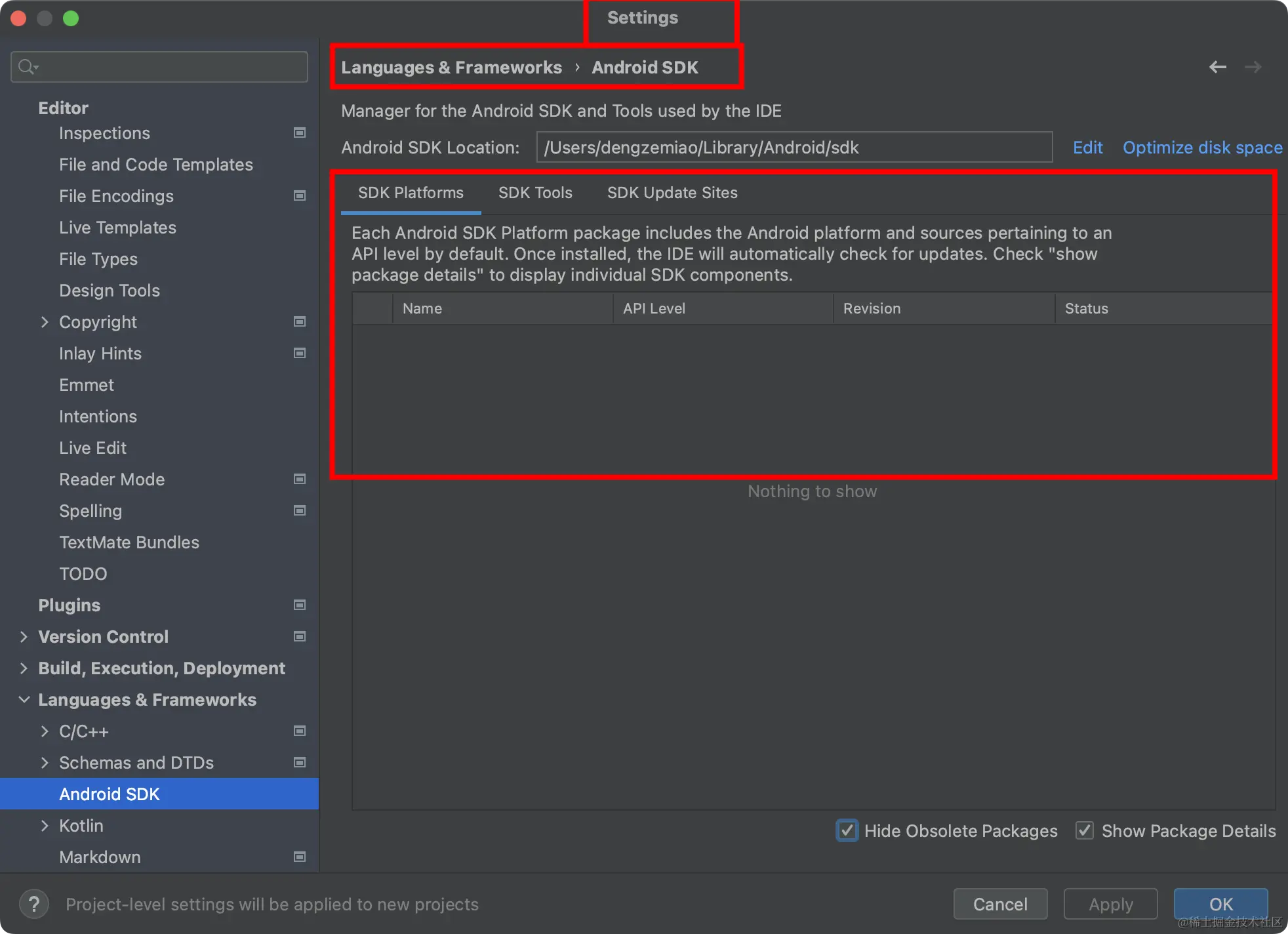Click project-level icon next to Inspections

pos(300,133)
